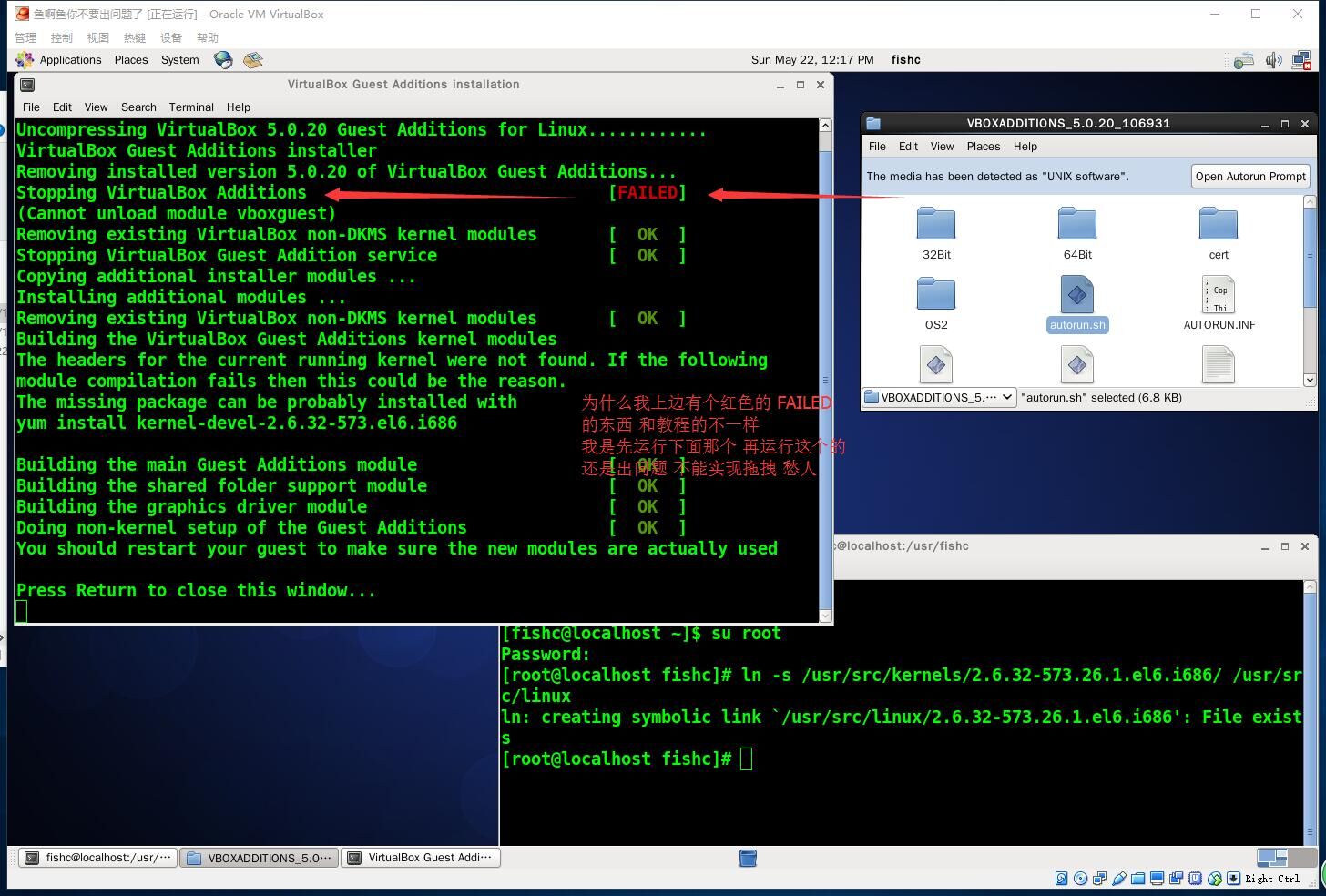Open VirtualBox 管理 menu
Image resolution: width=1326 pixels, height=896 pixels.
click(25, 37)
